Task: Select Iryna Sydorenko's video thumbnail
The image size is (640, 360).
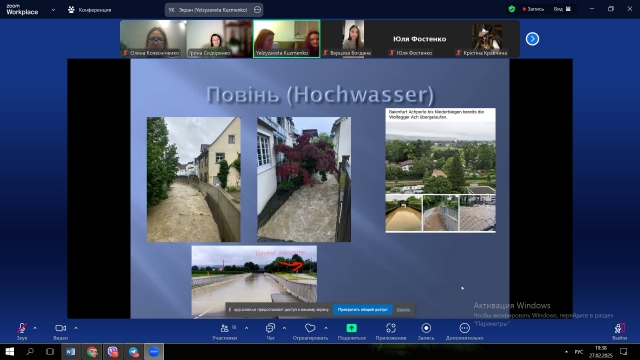Action: (x=220, y=39)
